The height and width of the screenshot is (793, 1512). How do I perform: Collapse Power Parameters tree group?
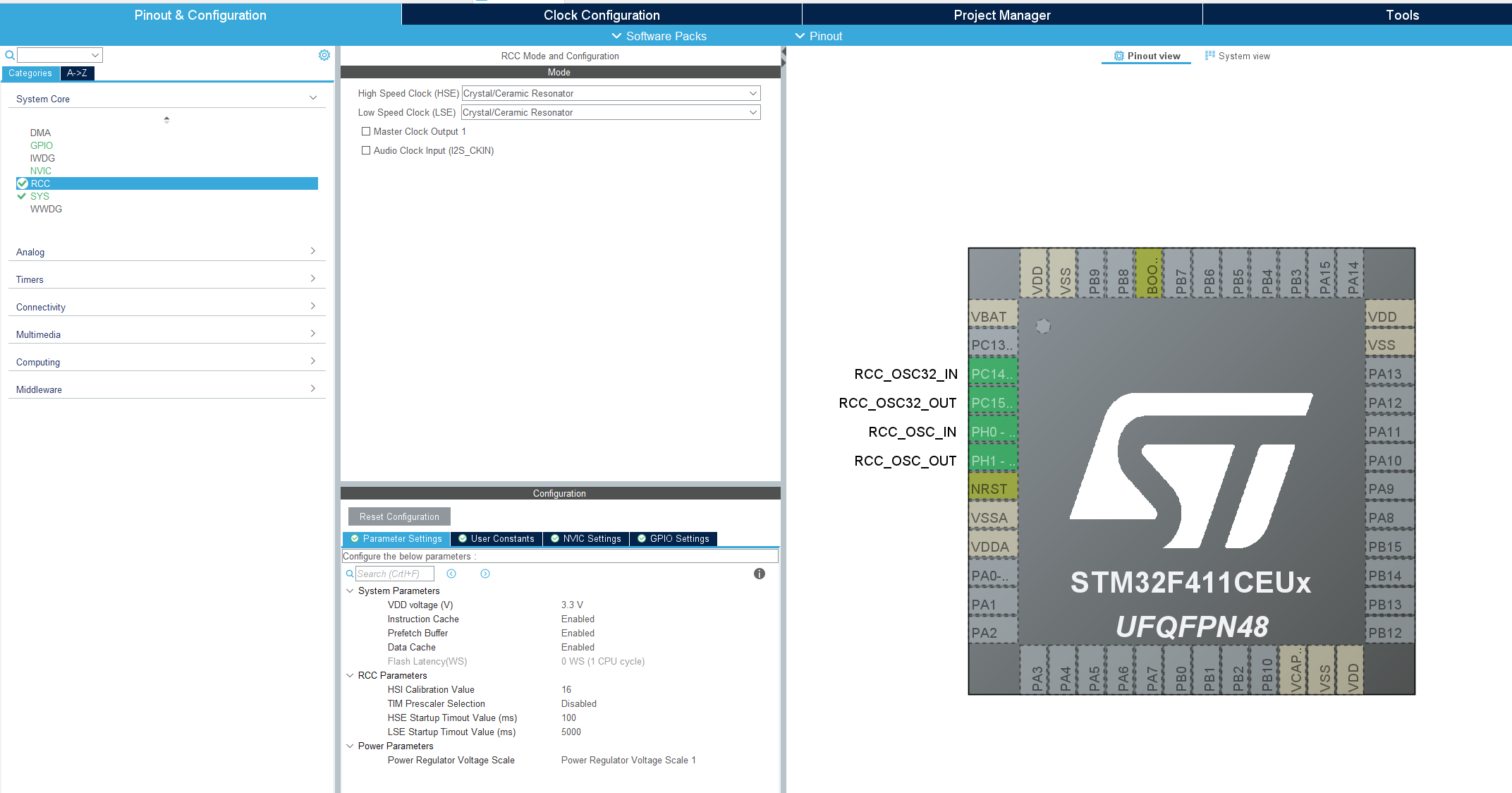click(350, 746)
